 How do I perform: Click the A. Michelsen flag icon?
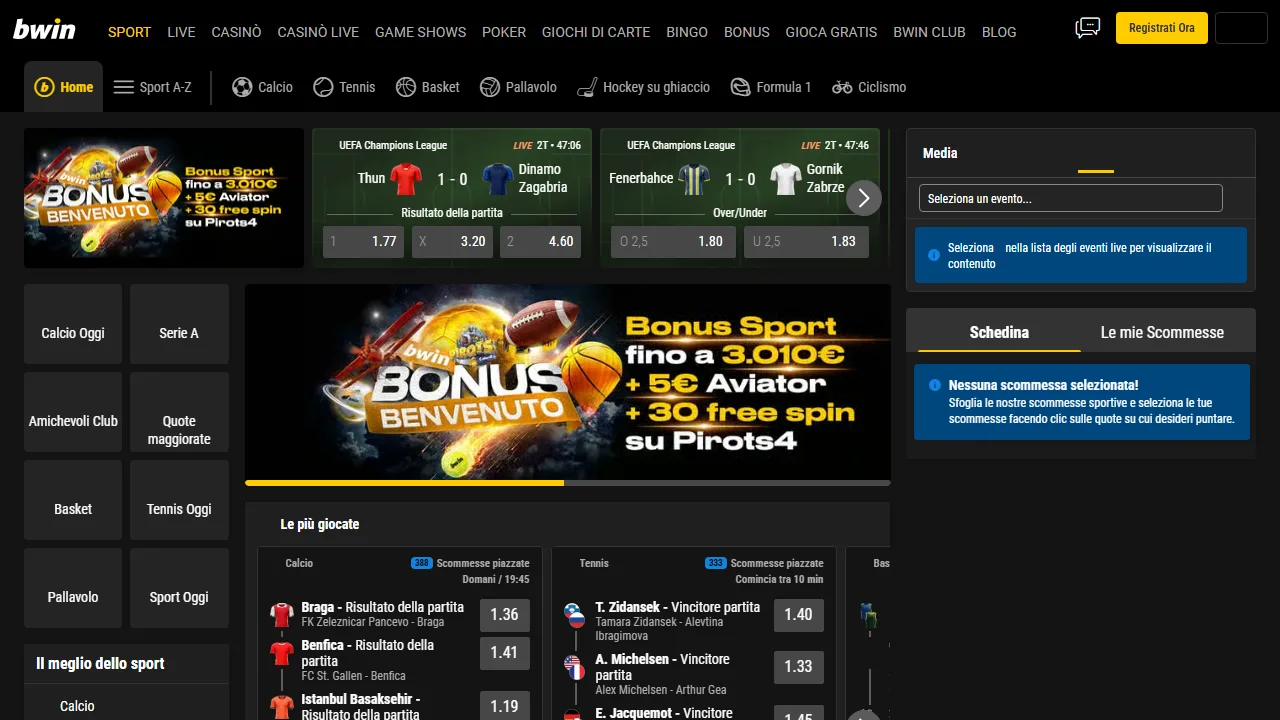[574, 667]
